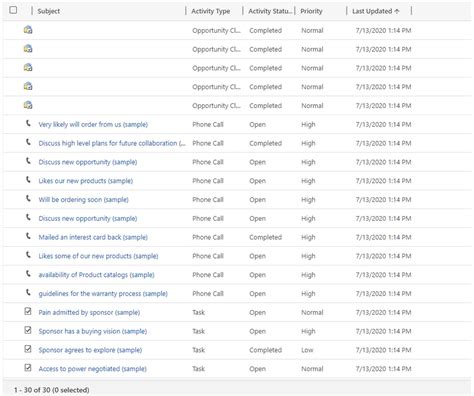This screenshot has height=396, width=474.
Task: Click phone icon beside guidelines for warranty process
Action: click(x=28, y=292)
